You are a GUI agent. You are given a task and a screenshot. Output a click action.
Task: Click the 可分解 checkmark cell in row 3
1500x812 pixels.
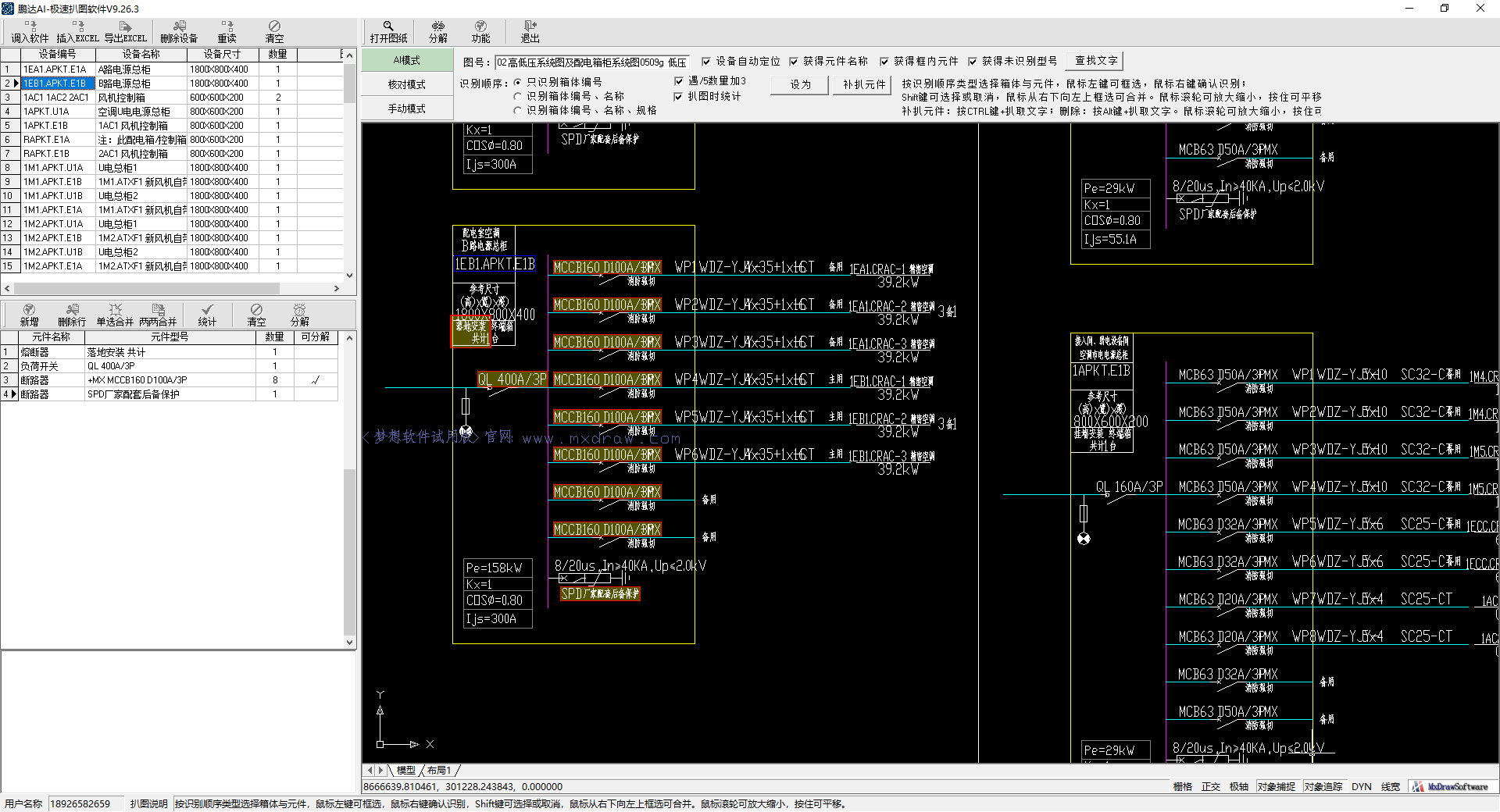[x=316, y=380]
